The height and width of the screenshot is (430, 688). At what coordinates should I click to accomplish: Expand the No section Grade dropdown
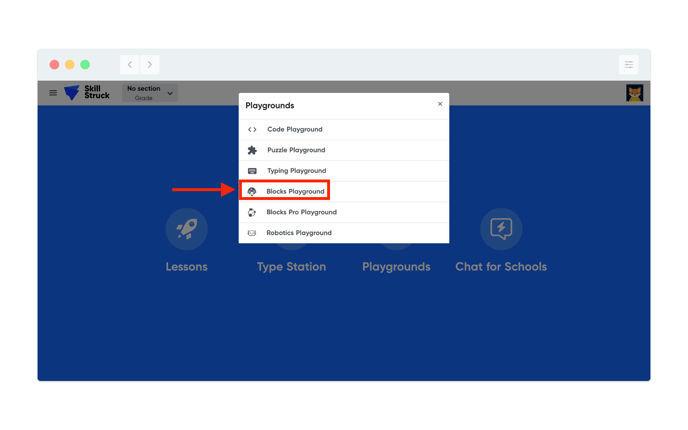149,93
